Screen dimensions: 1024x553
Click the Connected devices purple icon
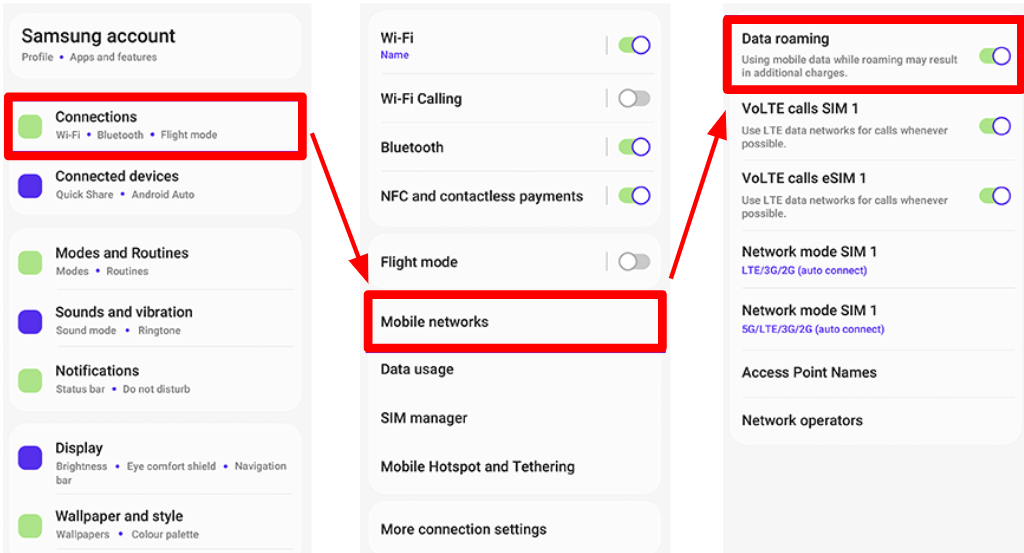pos(30,185)
